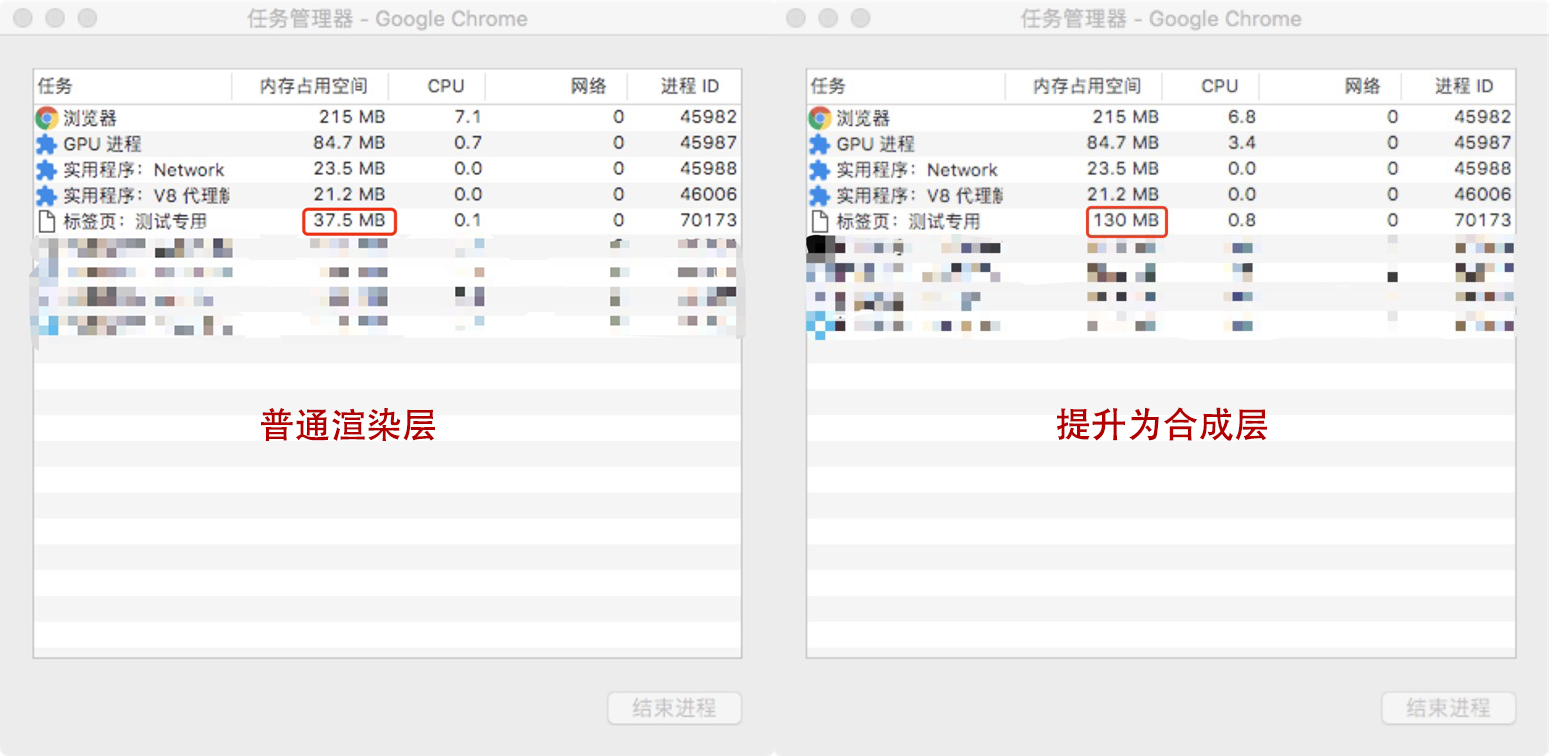Select 浏览器 task name in right window
1550x756 pixels.
[863, 118]
